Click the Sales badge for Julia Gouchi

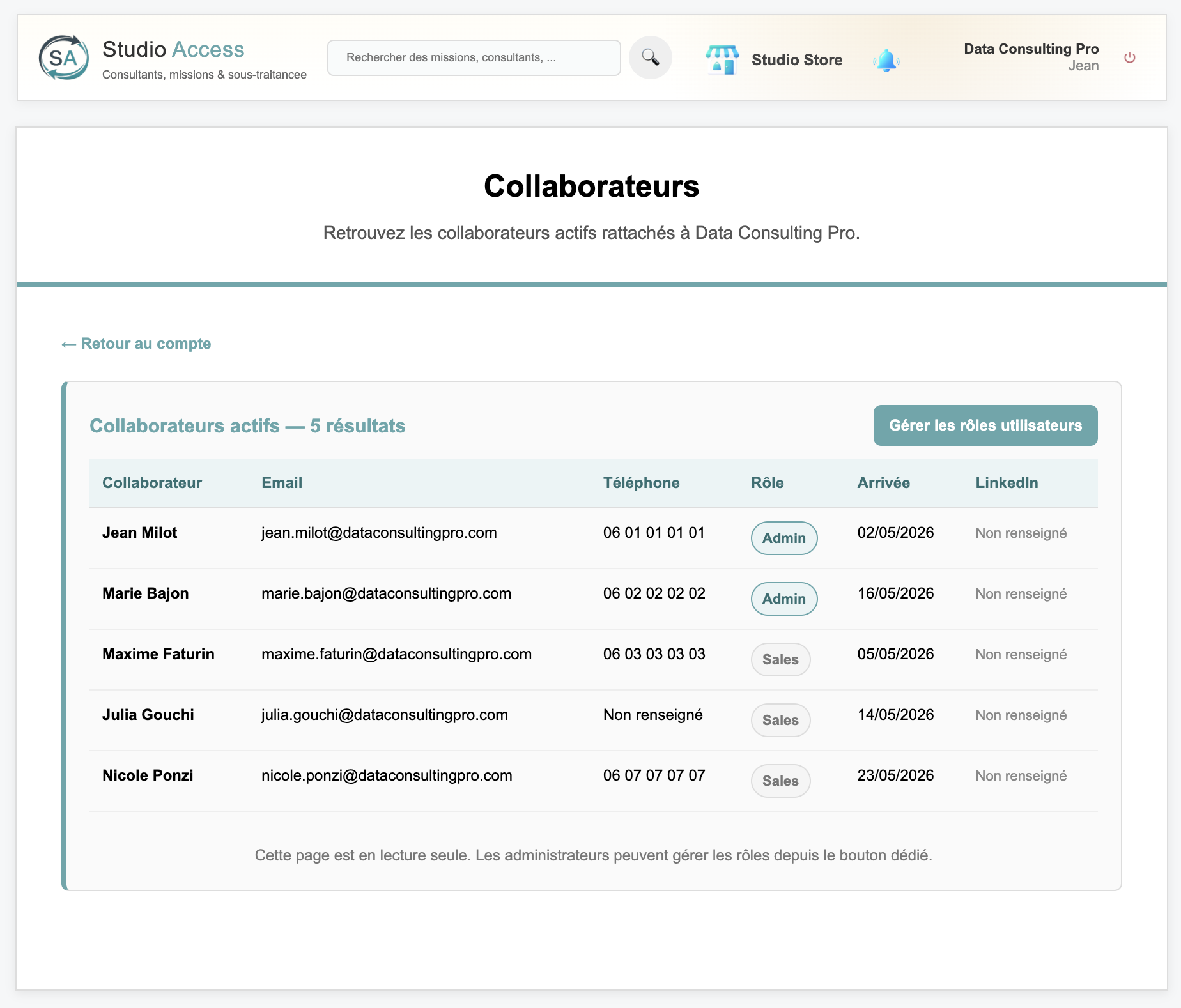pos(780,721)
